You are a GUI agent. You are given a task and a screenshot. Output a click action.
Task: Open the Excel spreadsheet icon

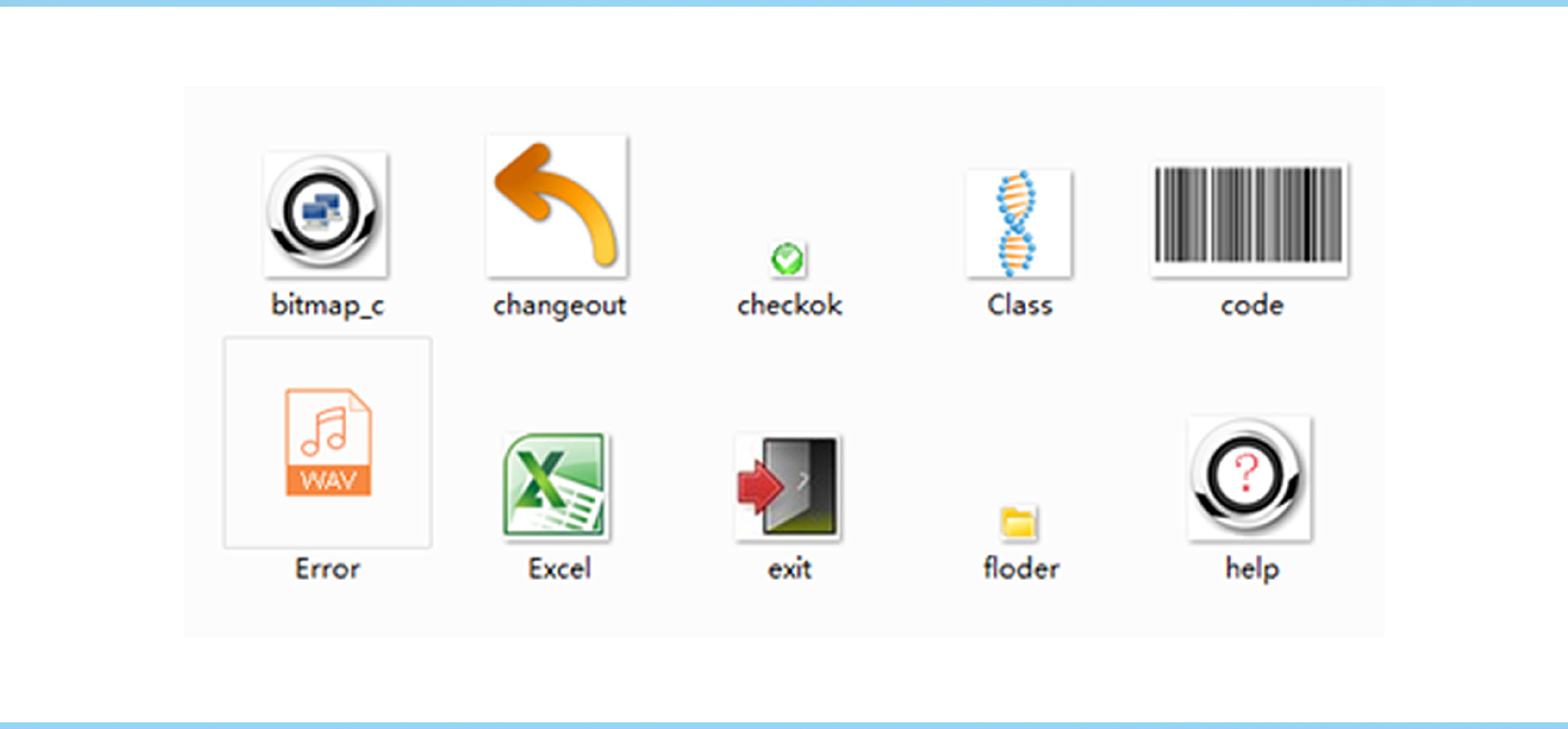[x=556, y=487]
